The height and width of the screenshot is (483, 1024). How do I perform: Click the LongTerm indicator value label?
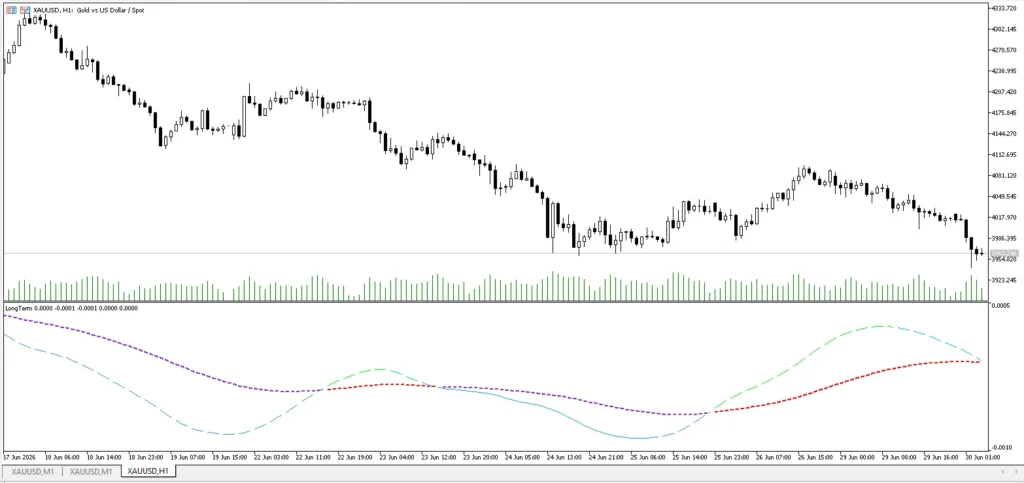coord(71,307)
